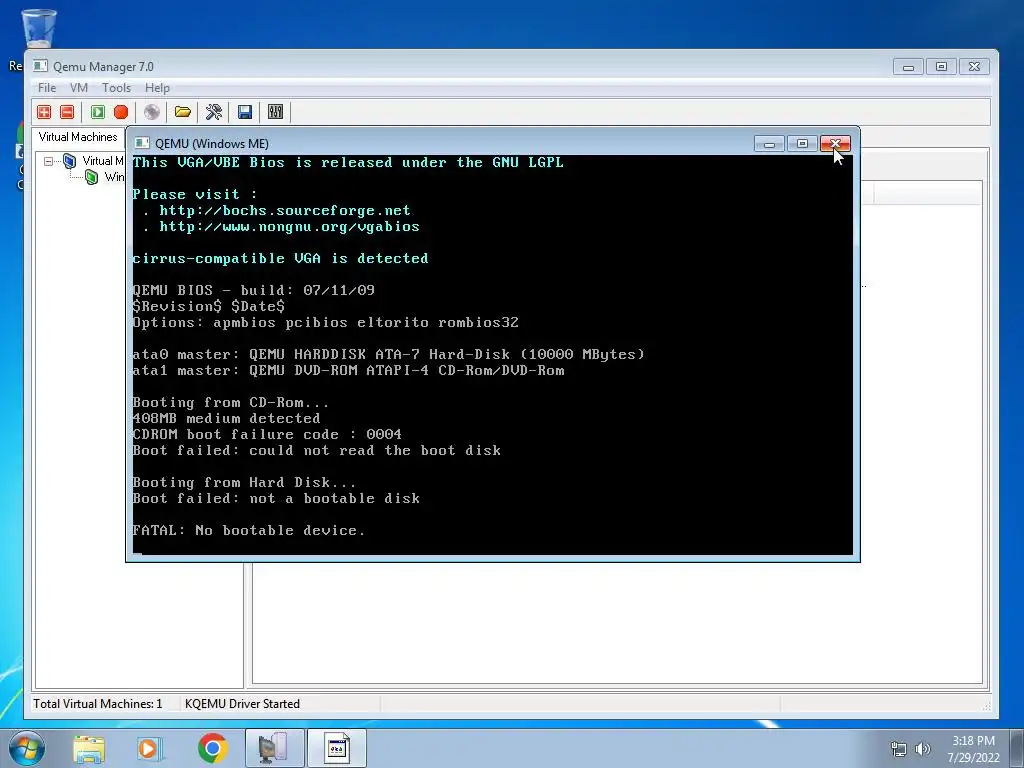The width and height of the screenshot is (1024, 768).
Task: Select the Virtual Machines tab
Action: point(78,137)
